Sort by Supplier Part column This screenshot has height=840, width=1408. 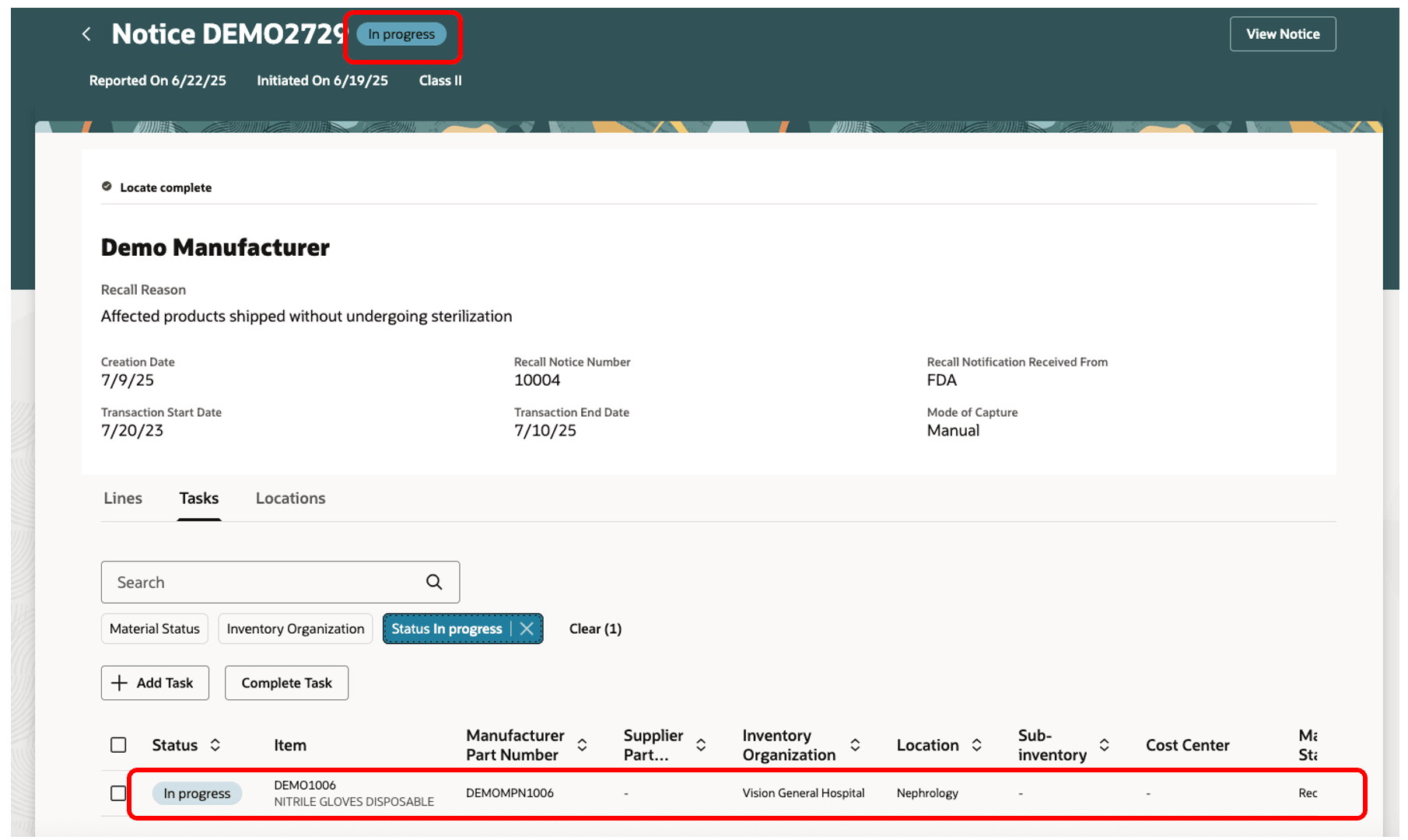(701, 745)
